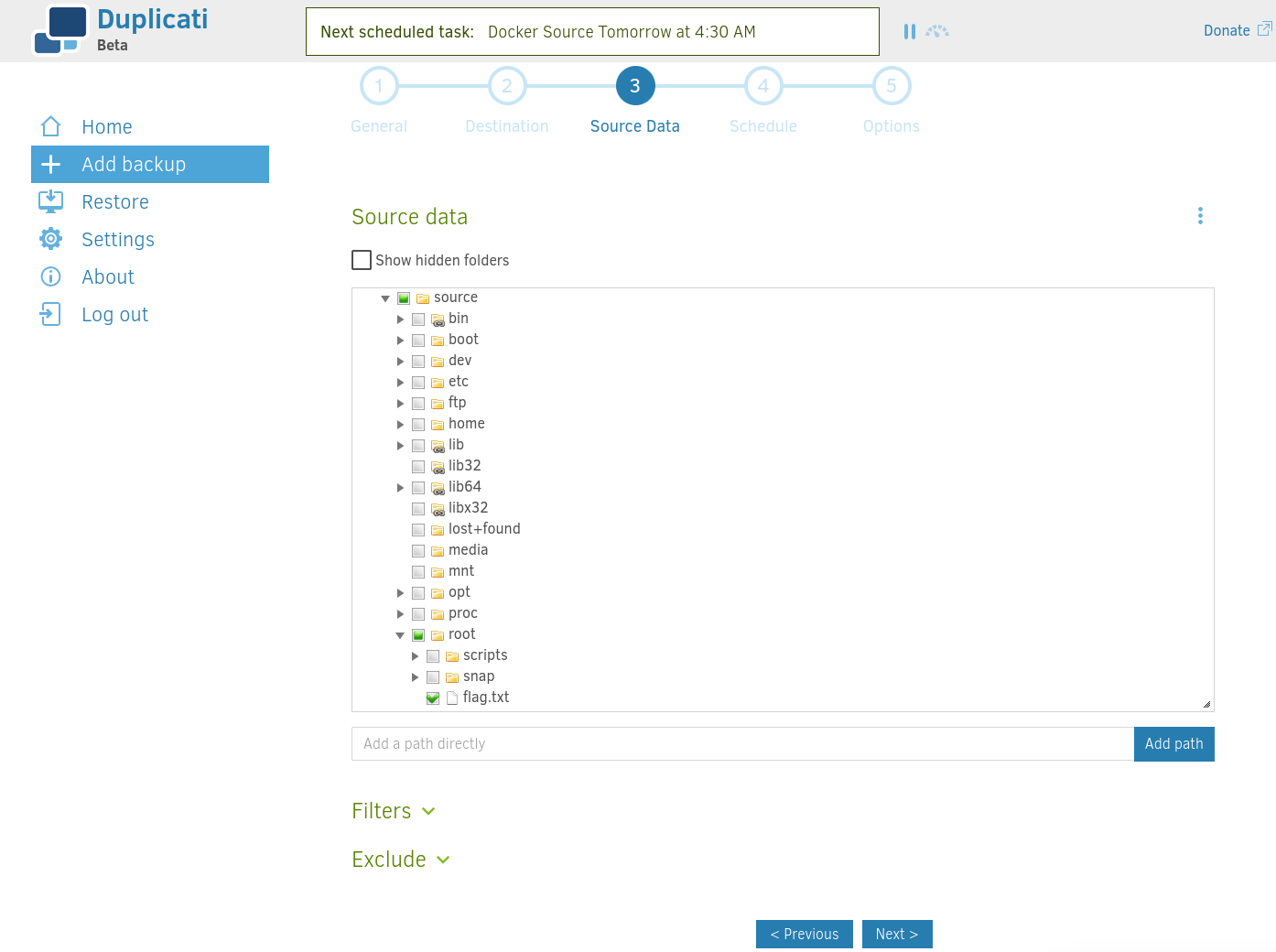
Task: Click the Home house icon
Action: 51,126
